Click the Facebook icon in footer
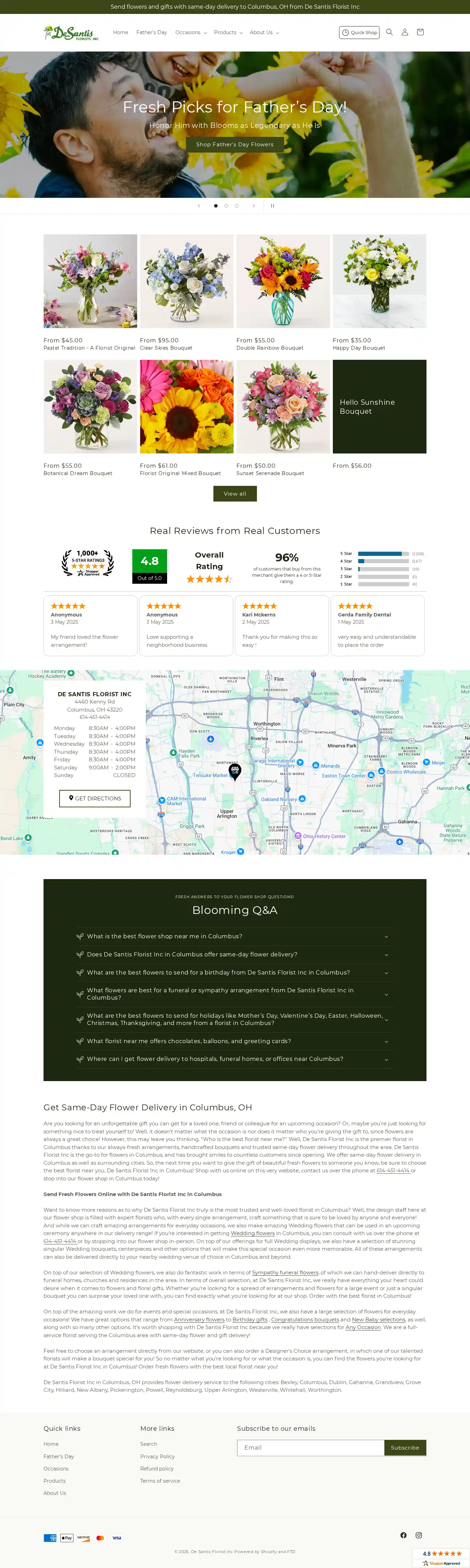470x1568 pixels. click(403, 1535)
